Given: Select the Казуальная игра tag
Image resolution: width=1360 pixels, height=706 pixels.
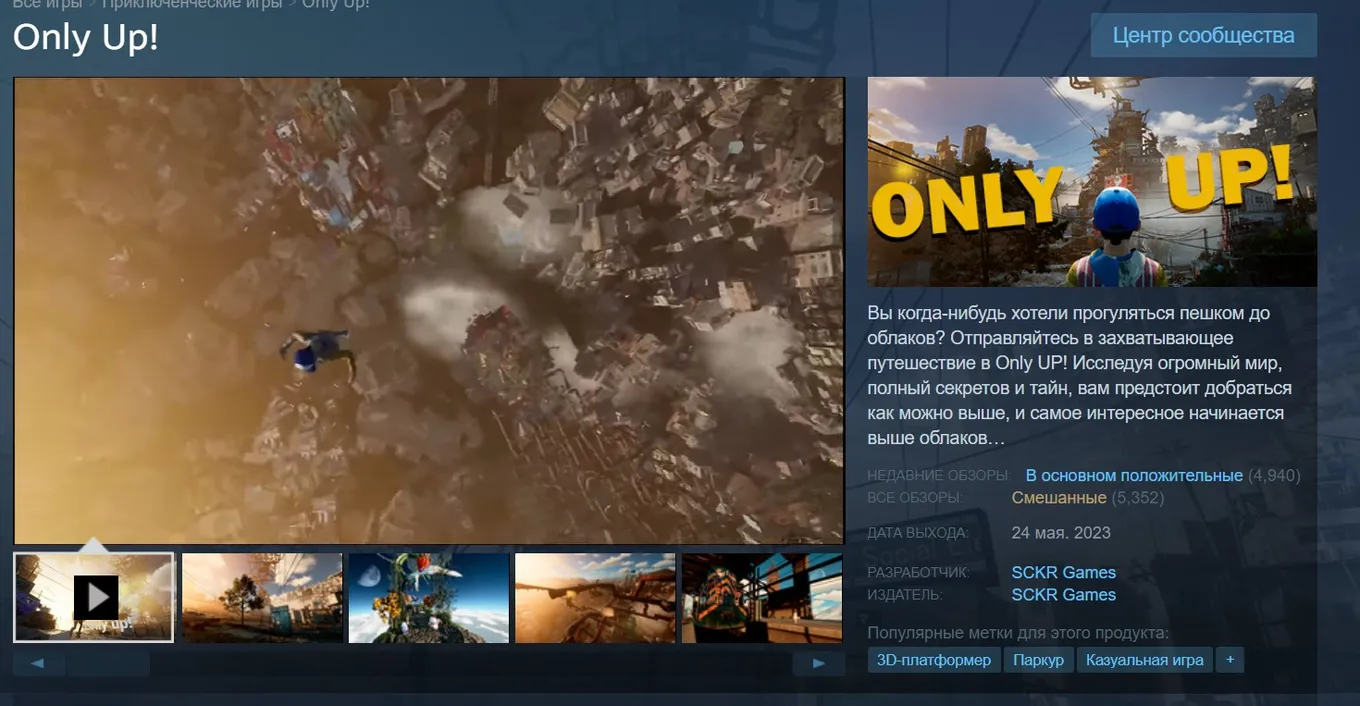Looking at the screenshot, I should coord(1145,660).
